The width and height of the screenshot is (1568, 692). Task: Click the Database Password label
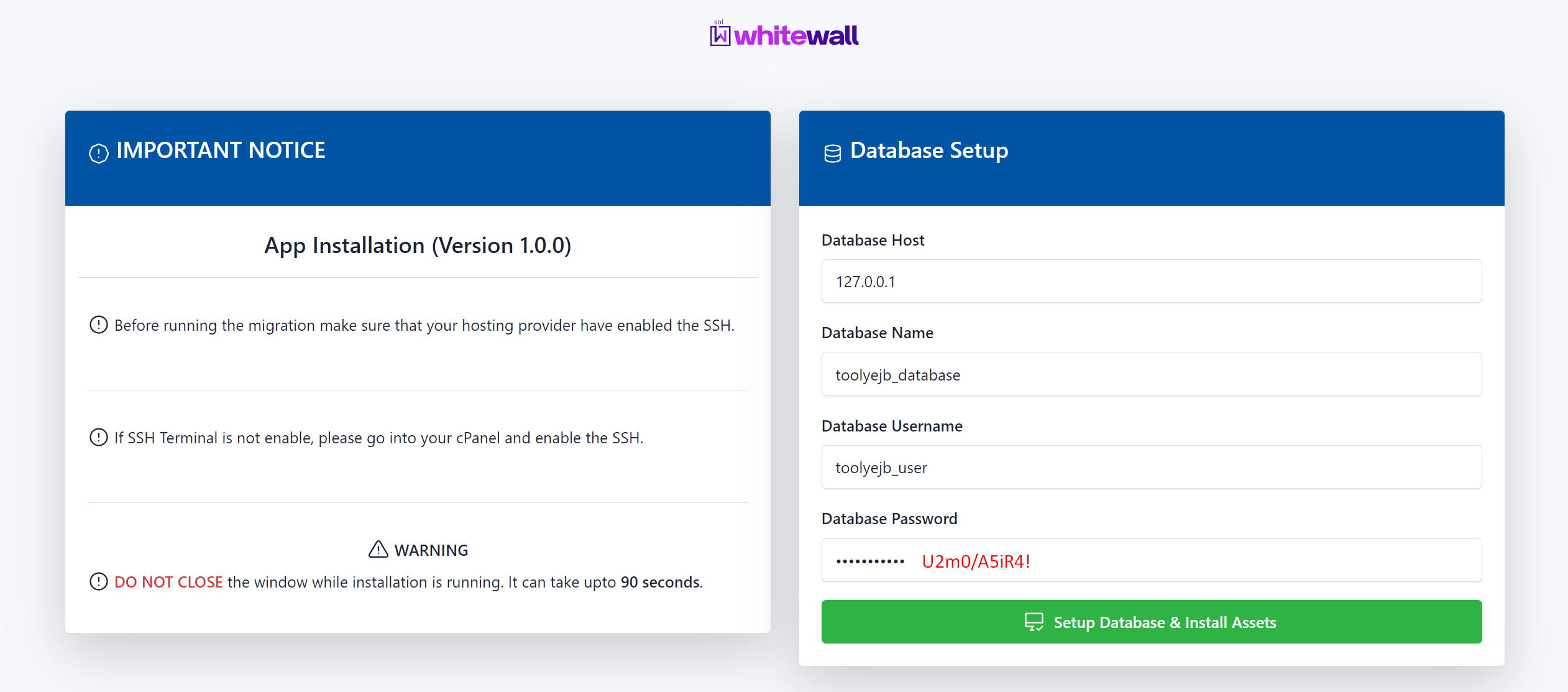coord(889,519)
